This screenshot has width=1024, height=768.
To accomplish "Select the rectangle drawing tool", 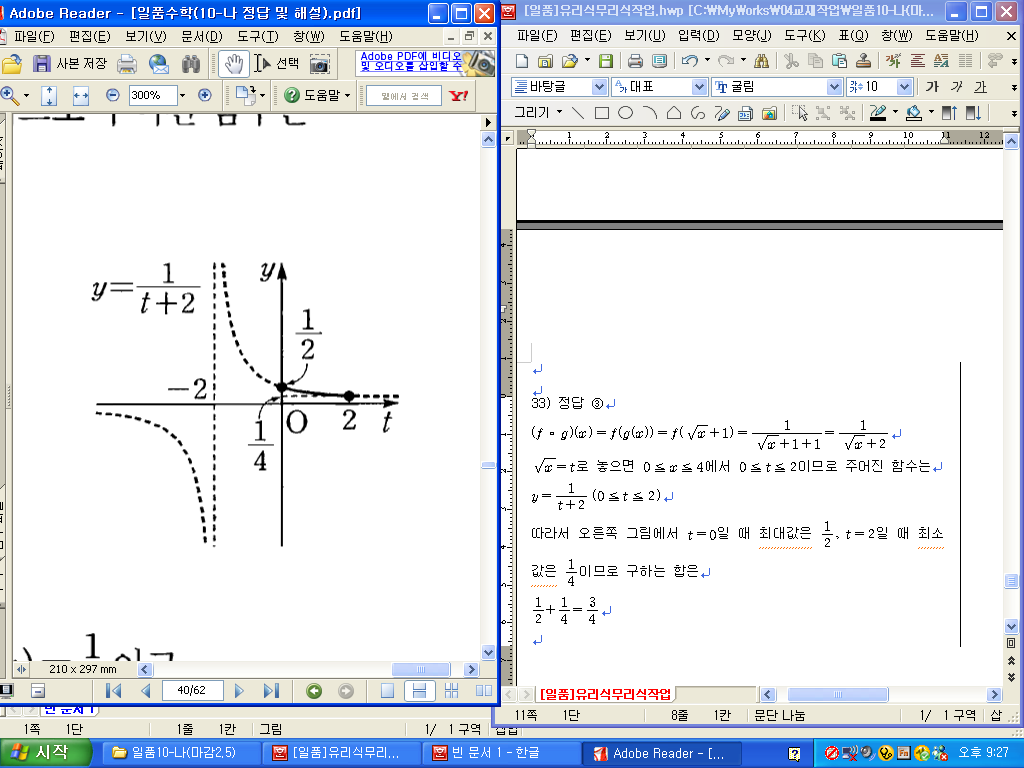I will point(602,113).
